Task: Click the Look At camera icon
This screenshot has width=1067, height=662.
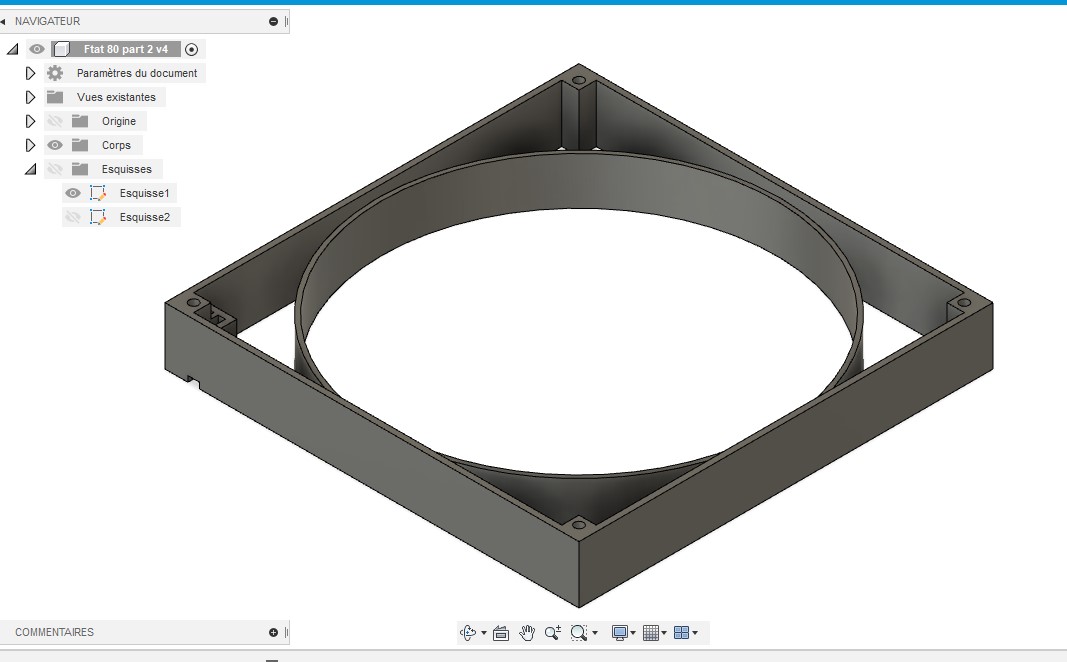Action: click(x=501, y=633)
